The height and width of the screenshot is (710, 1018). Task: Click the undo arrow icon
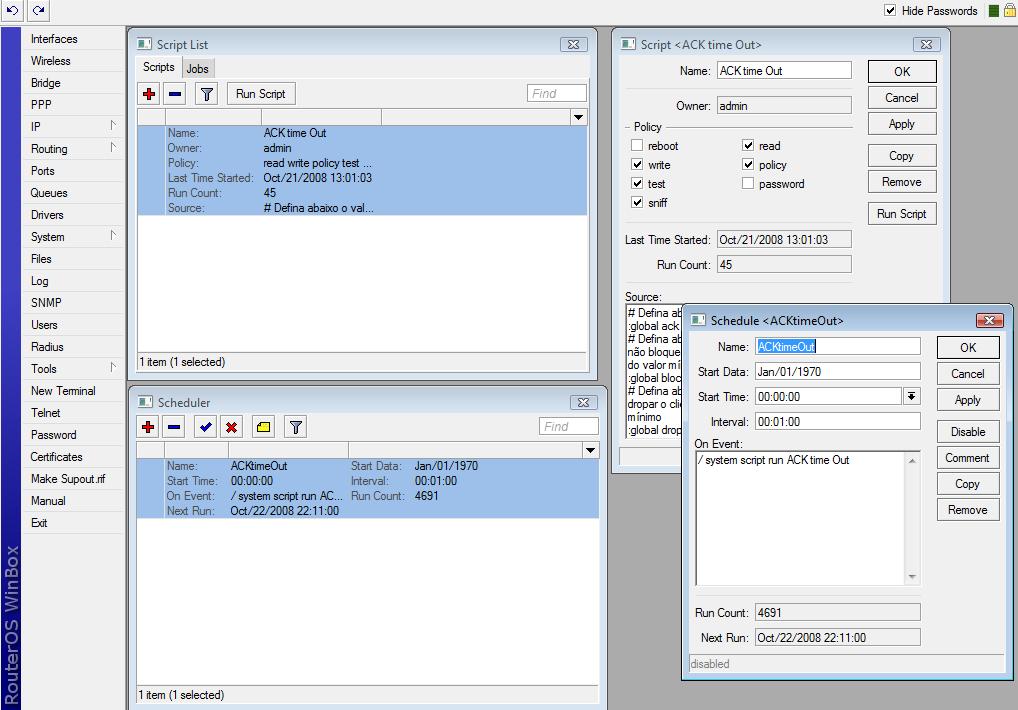pyautogui.click(x=13, y=10)
